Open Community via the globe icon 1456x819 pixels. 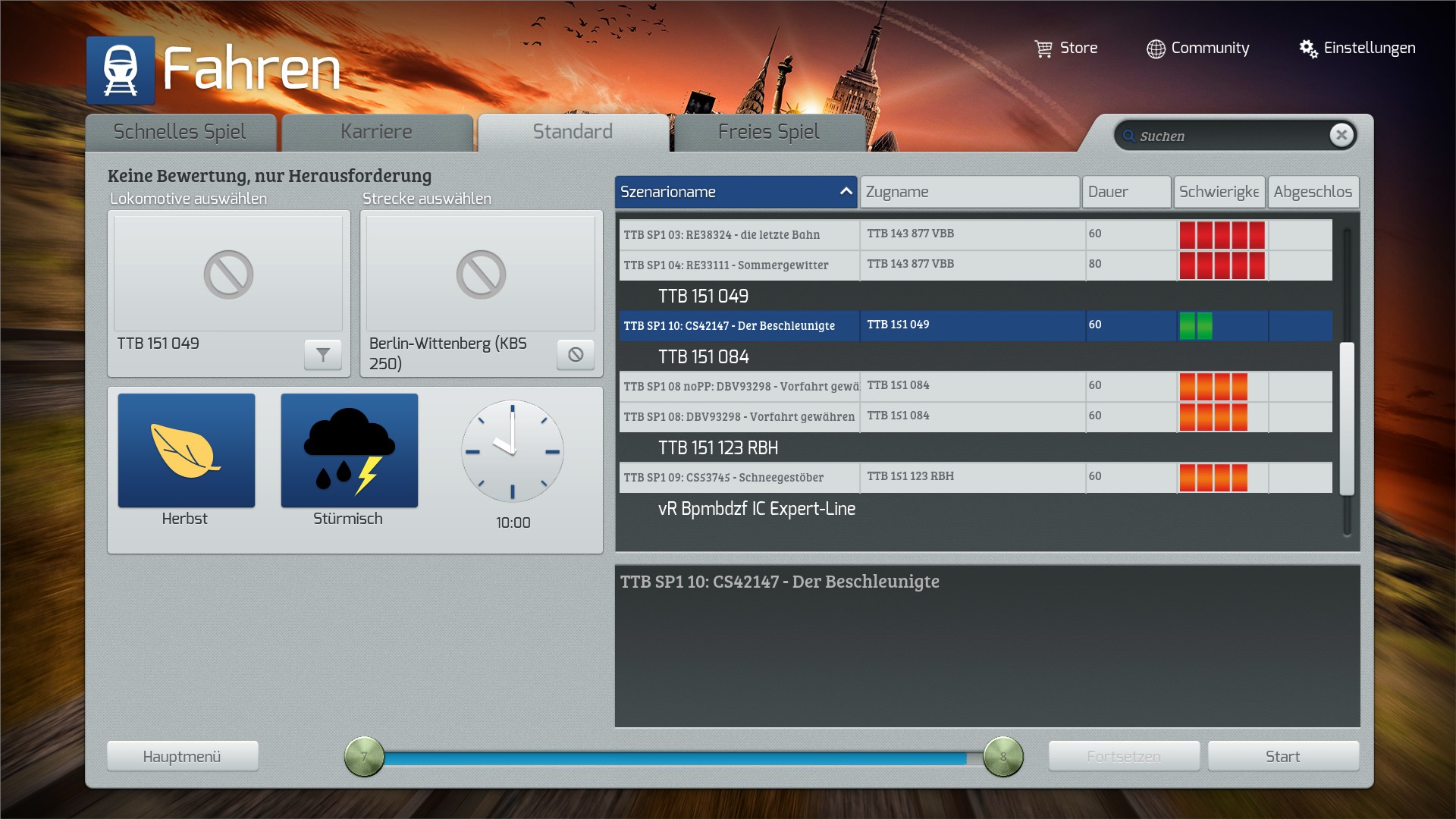pos(1156,49)
